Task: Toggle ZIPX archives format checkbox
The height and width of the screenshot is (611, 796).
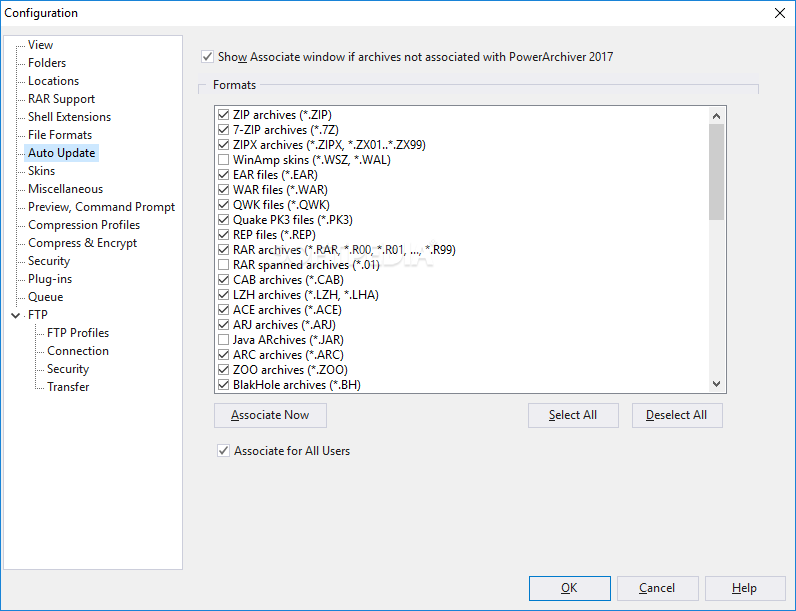Action: click(223, 145)
